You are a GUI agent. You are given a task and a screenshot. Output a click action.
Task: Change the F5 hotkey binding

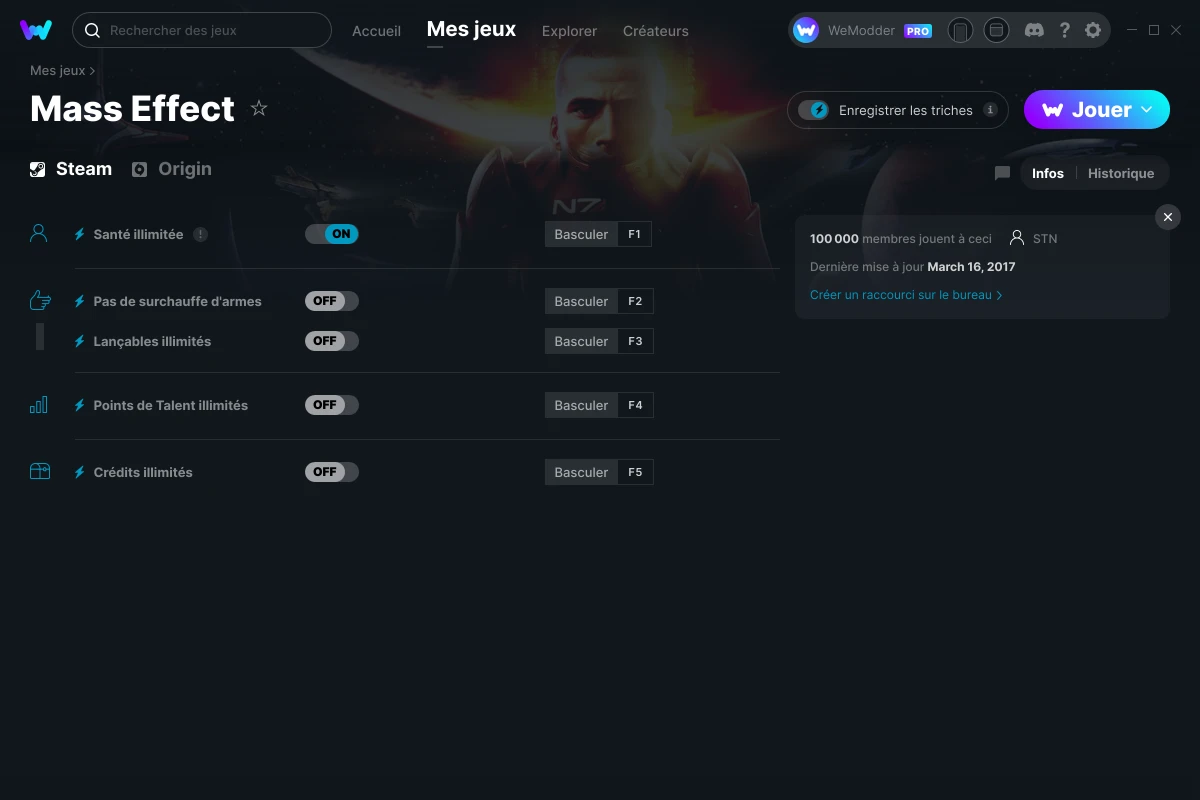point(635,472)
